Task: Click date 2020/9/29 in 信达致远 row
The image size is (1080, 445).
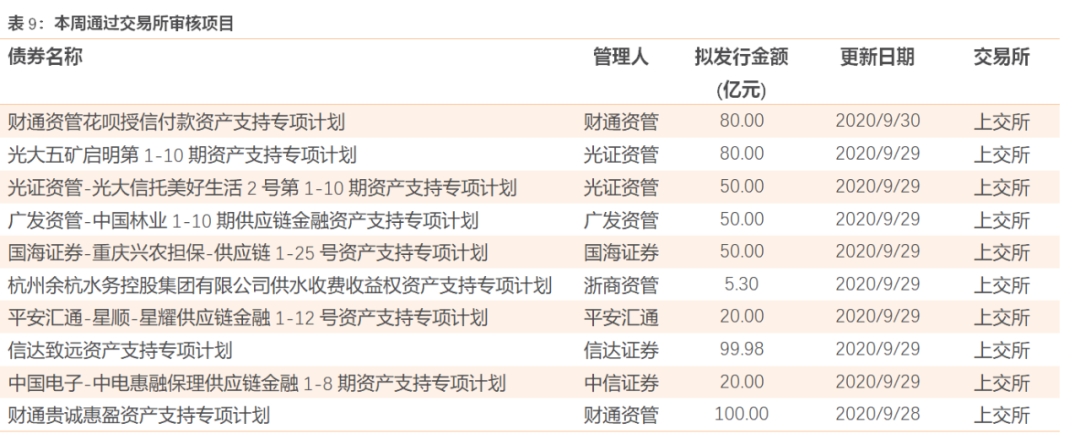Action: [878, 349]
